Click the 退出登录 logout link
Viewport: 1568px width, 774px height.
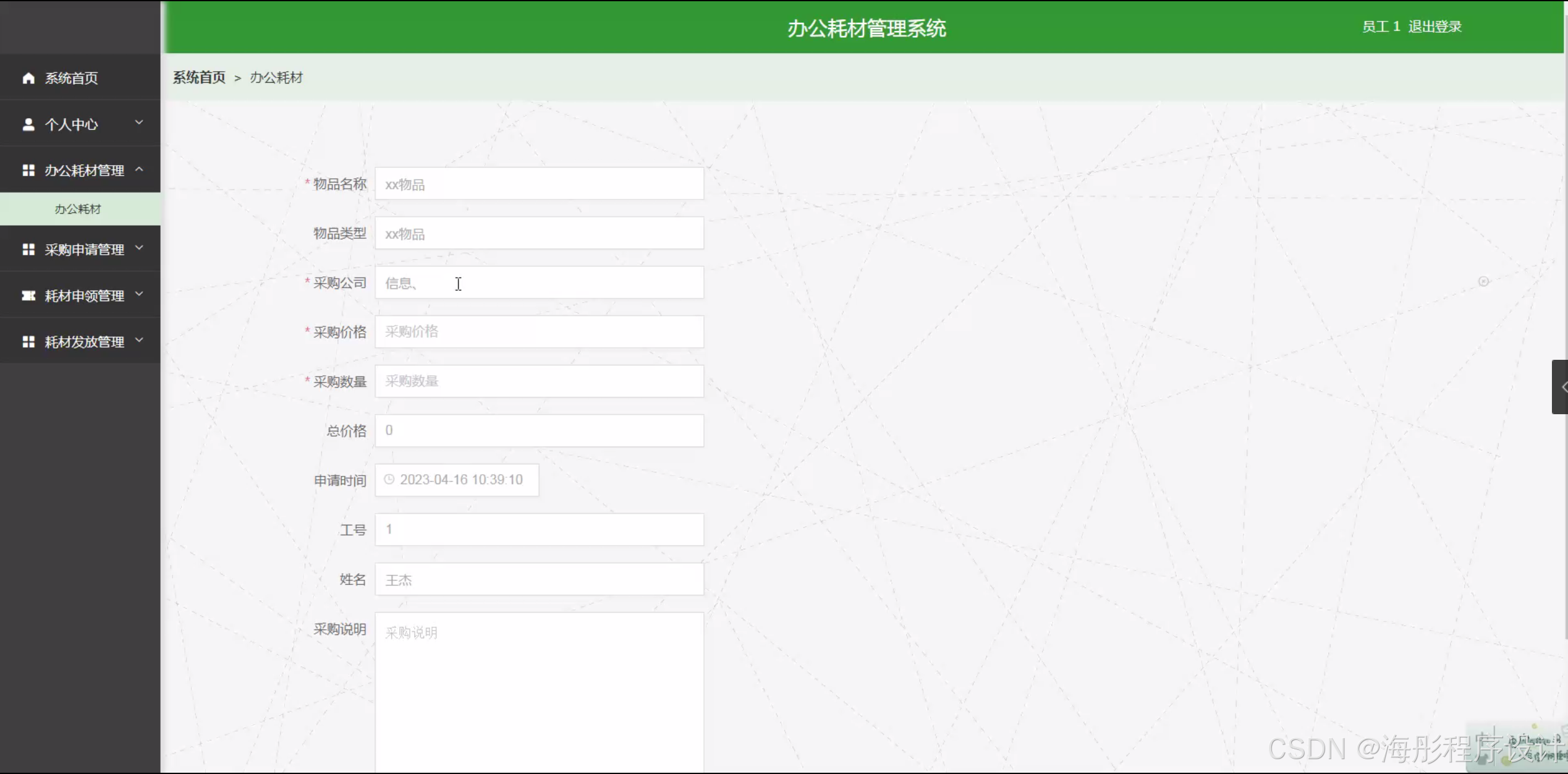(1435, 27)
